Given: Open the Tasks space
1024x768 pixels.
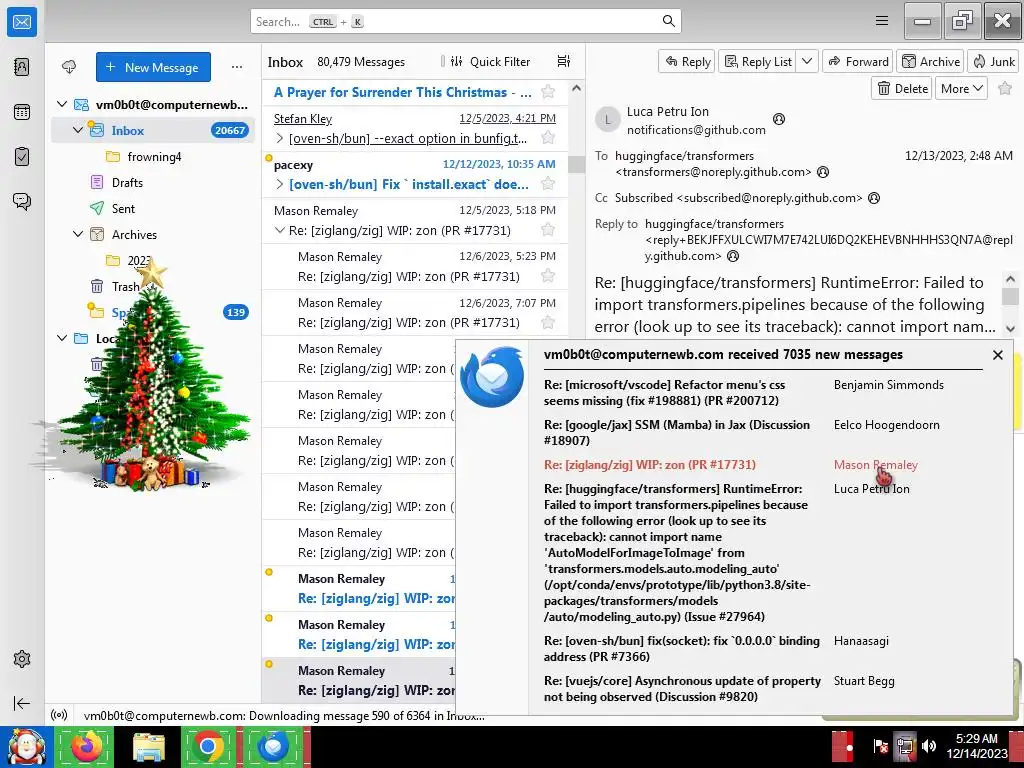Looking at the screenshot, I should click(22, 157).
